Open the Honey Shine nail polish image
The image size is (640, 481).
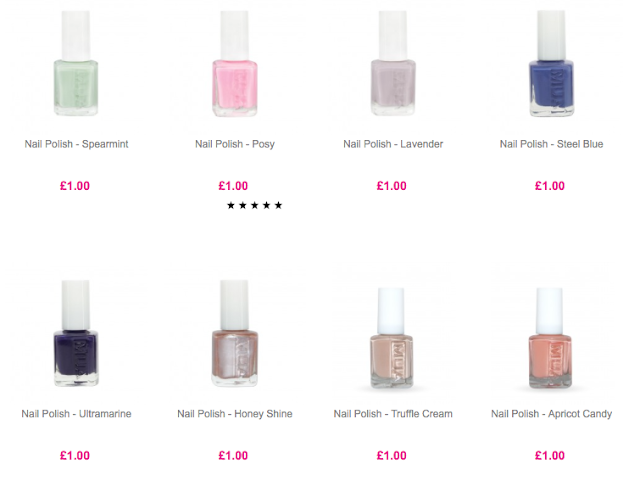pos(235,333)
